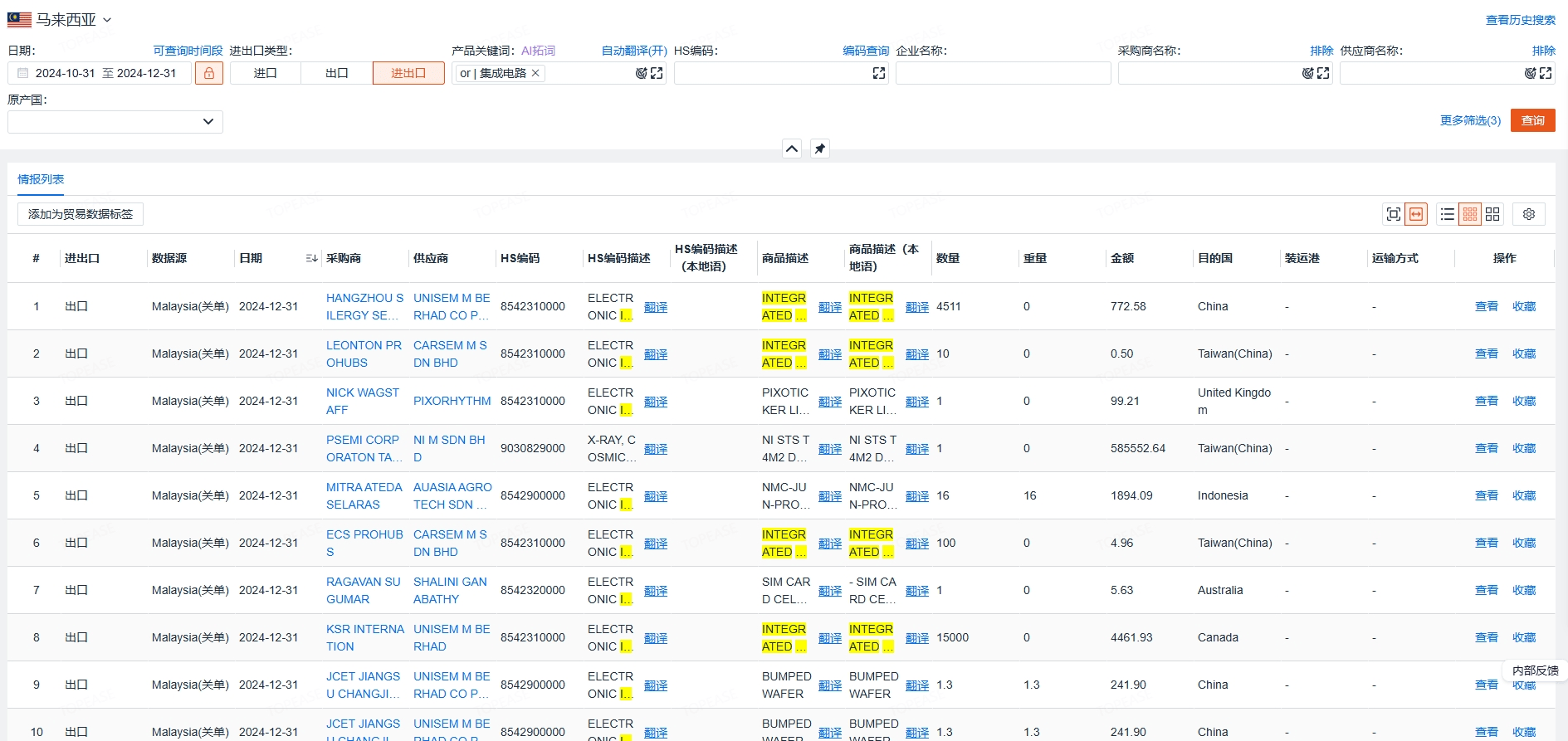1568x741 pixels.
Task: Select the 进口 trade type option
Action: point(266,73)
